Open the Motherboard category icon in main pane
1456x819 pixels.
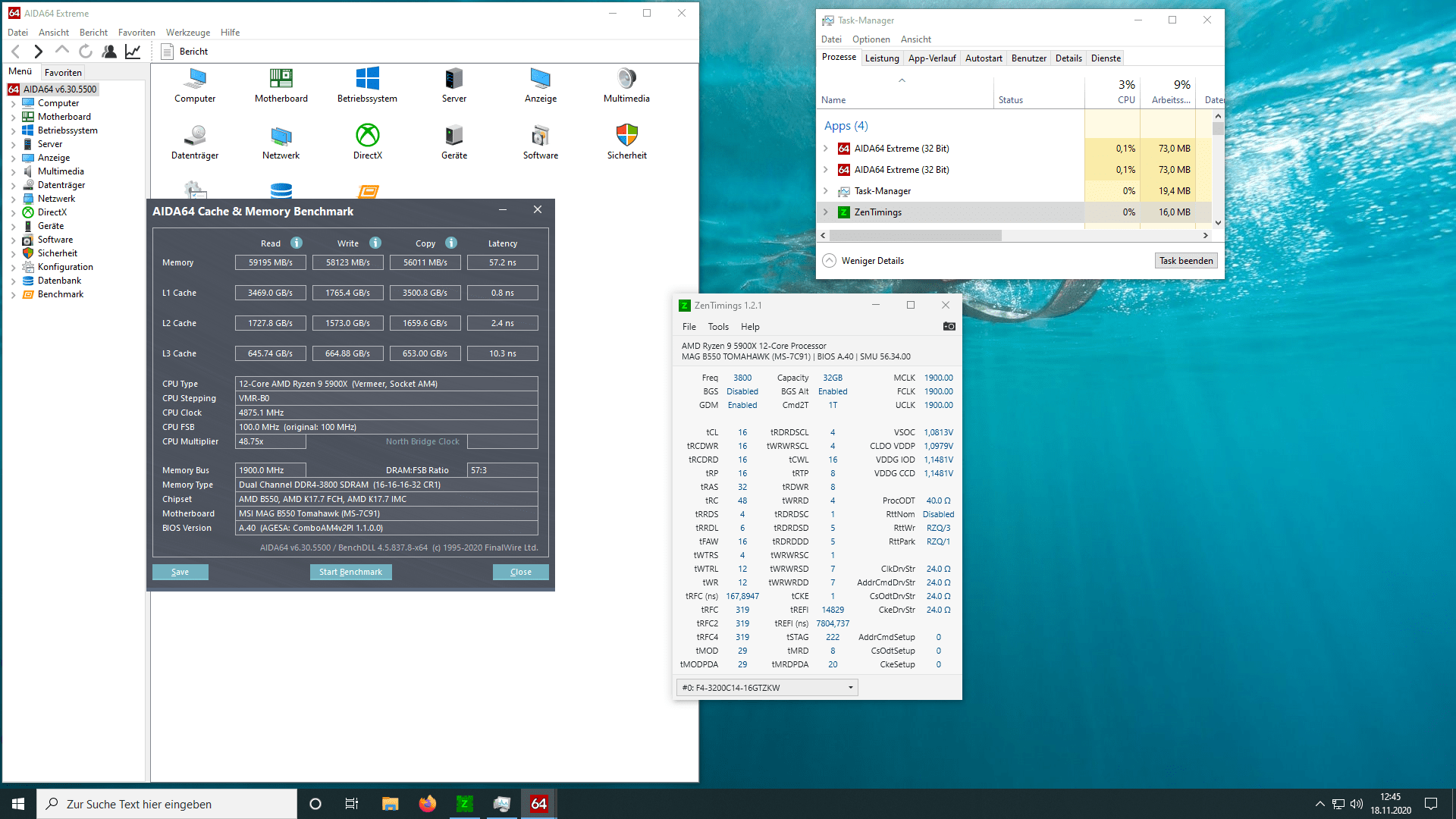click(x=281, y=85)
